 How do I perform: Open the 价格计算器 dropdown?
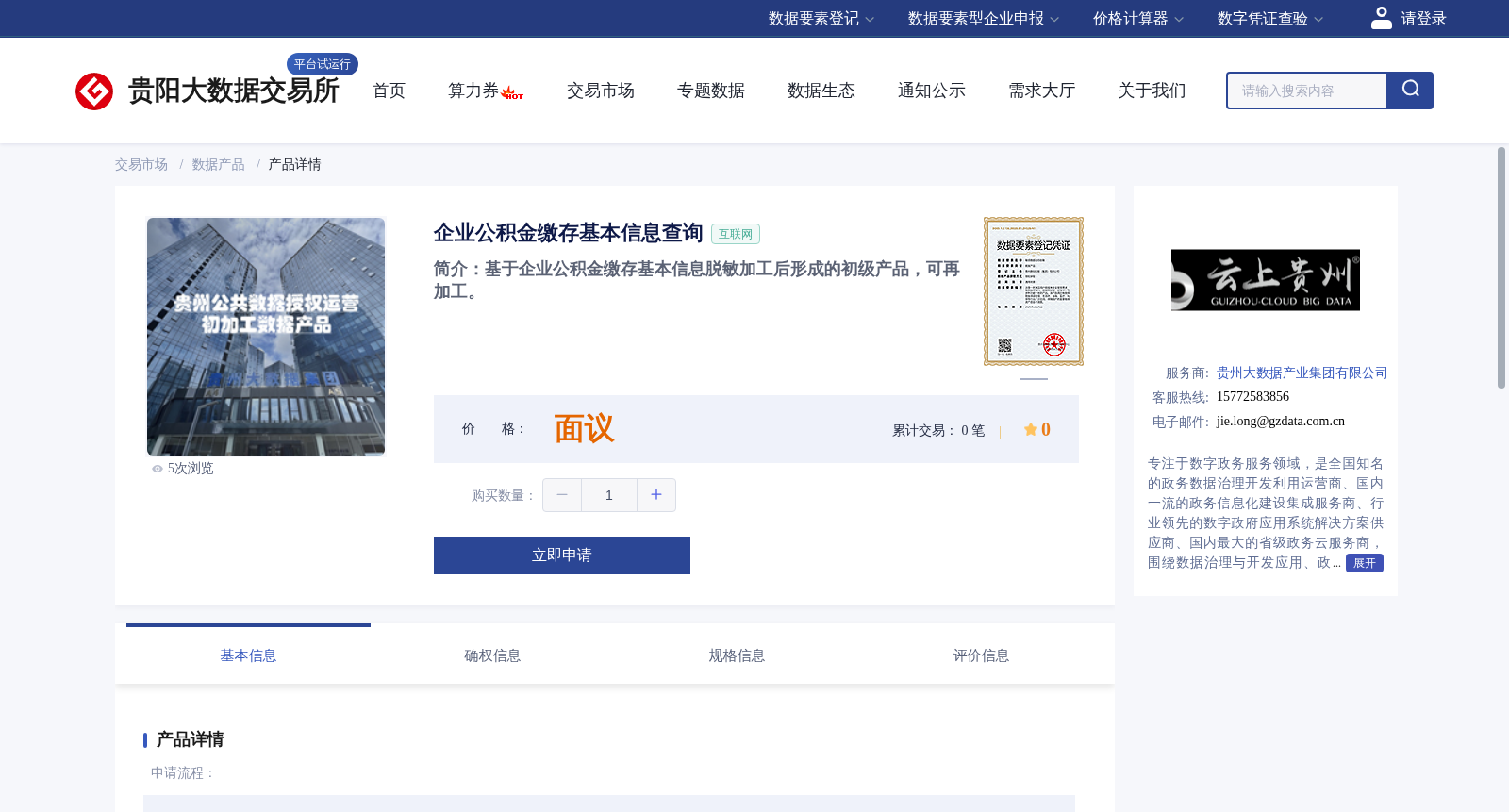point(1138,19)
